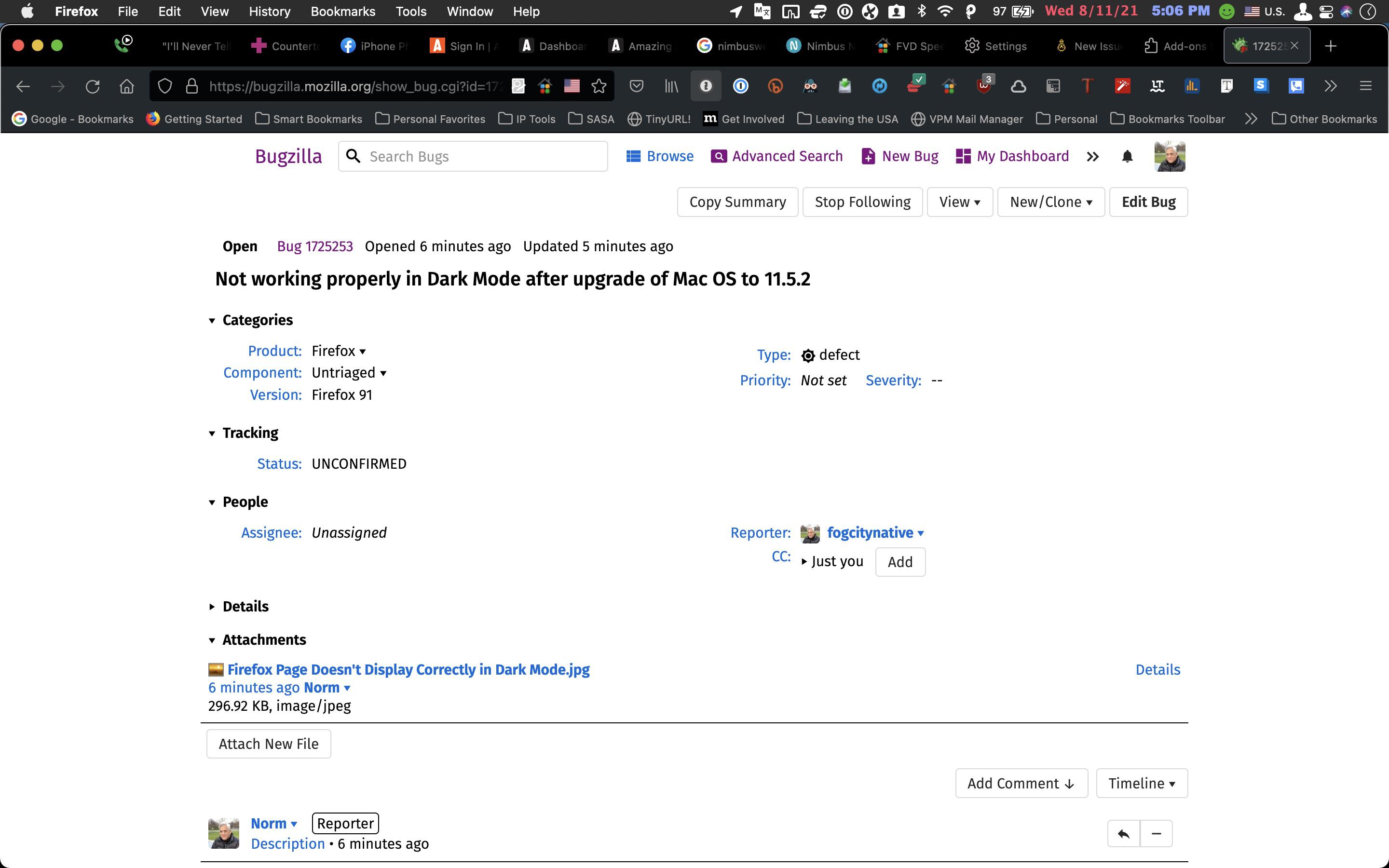
Task: Collapse the Attachments section
Action: (212, 640)
